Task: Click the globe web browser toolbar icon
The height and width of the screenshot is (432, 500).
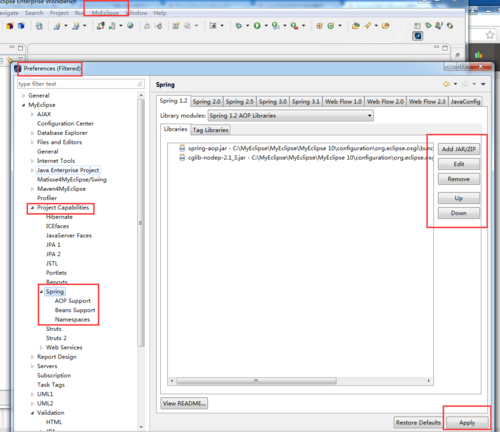Action: tap(130, 26)
